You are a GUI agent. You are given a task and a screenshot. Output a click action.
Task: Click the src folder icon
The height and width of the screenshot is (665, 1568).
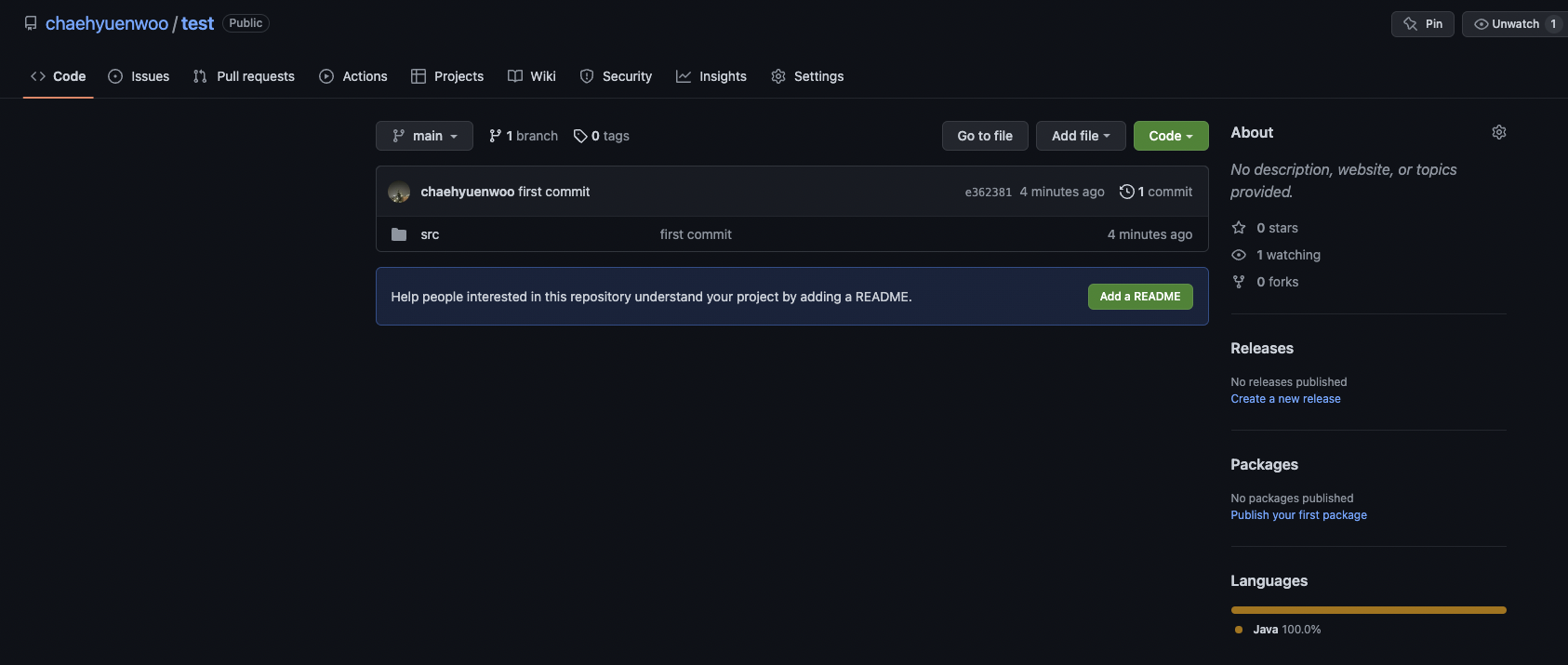pyautogui.click(x=399, y=234)
